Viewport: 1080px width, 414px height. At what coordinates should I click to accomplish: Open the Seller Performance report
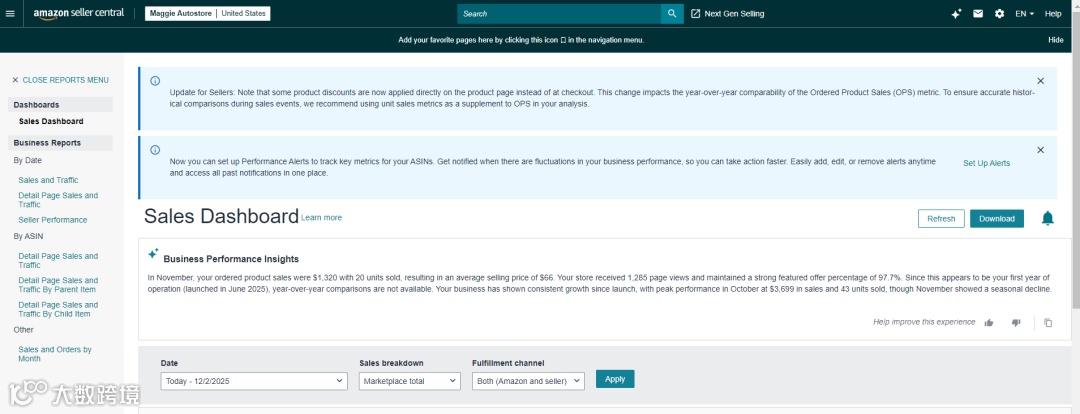click(52, 220)
